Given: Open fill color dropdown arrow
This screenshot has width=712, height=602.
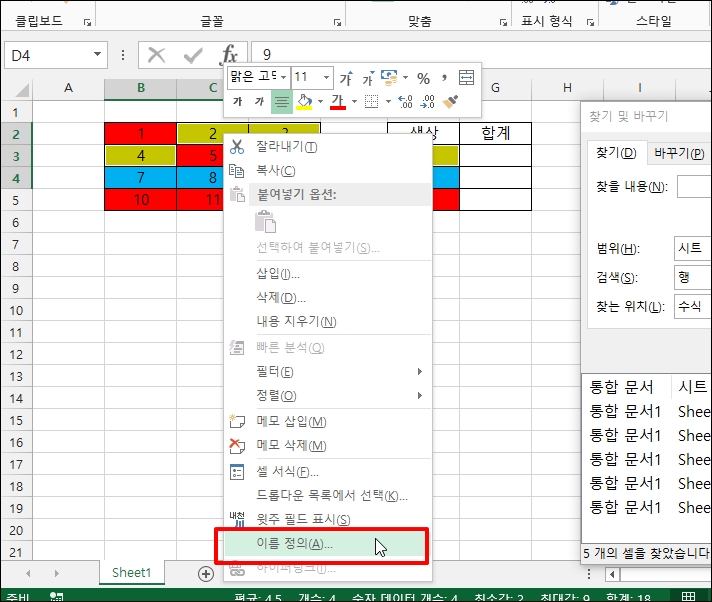Looking at the screenshot, I should click(320, 101).
